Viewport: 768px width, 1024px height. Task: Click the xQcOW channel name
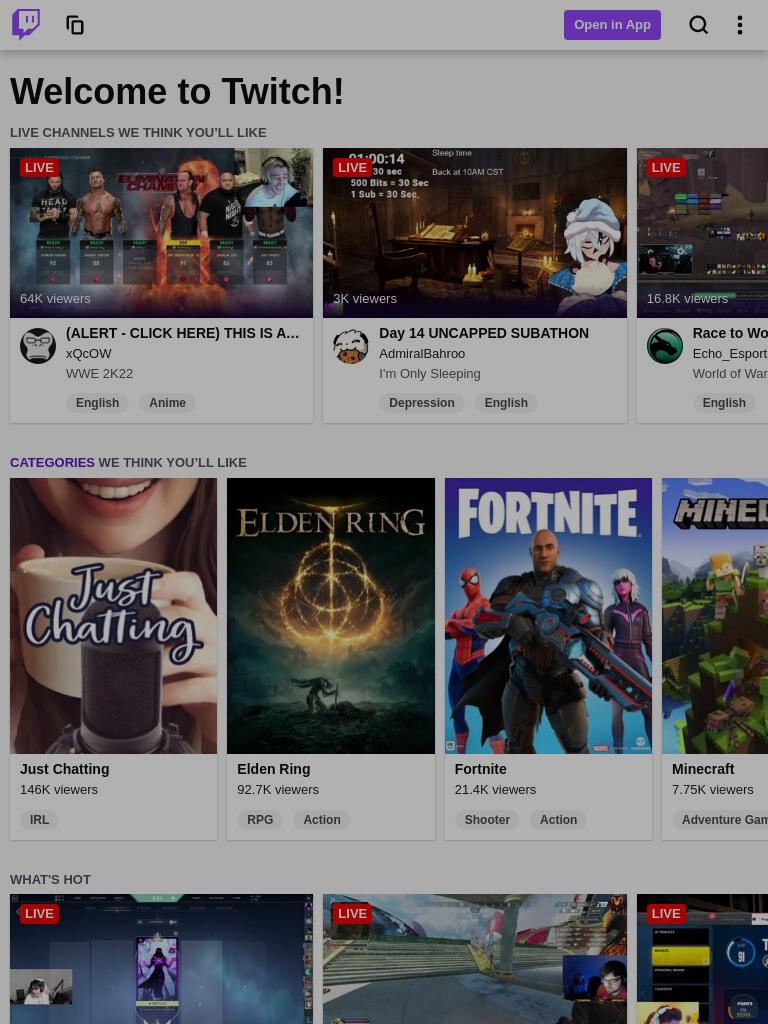(88, 353)
